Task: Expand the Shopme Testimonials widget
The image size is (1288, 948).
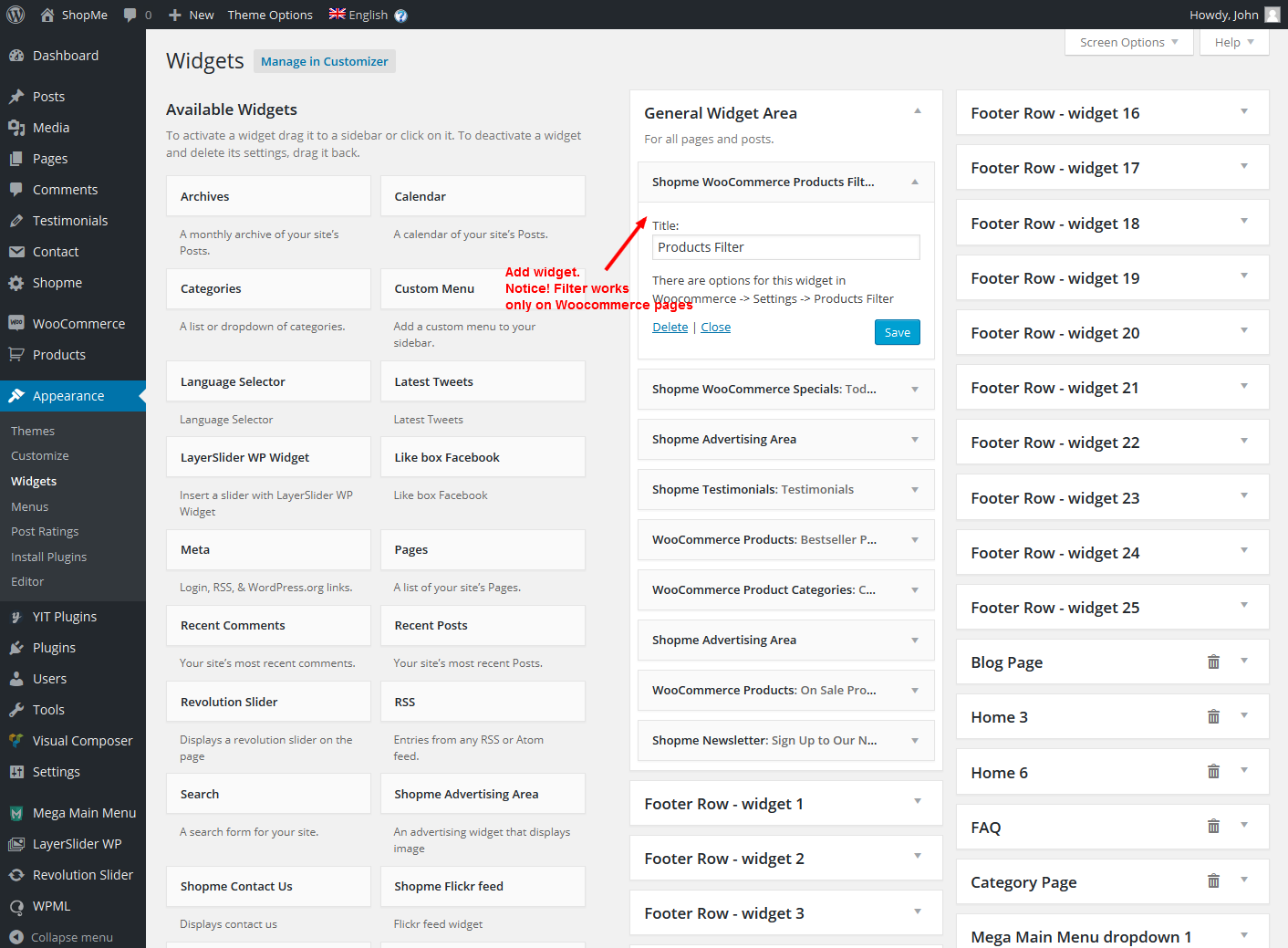Action: [915, 490]
